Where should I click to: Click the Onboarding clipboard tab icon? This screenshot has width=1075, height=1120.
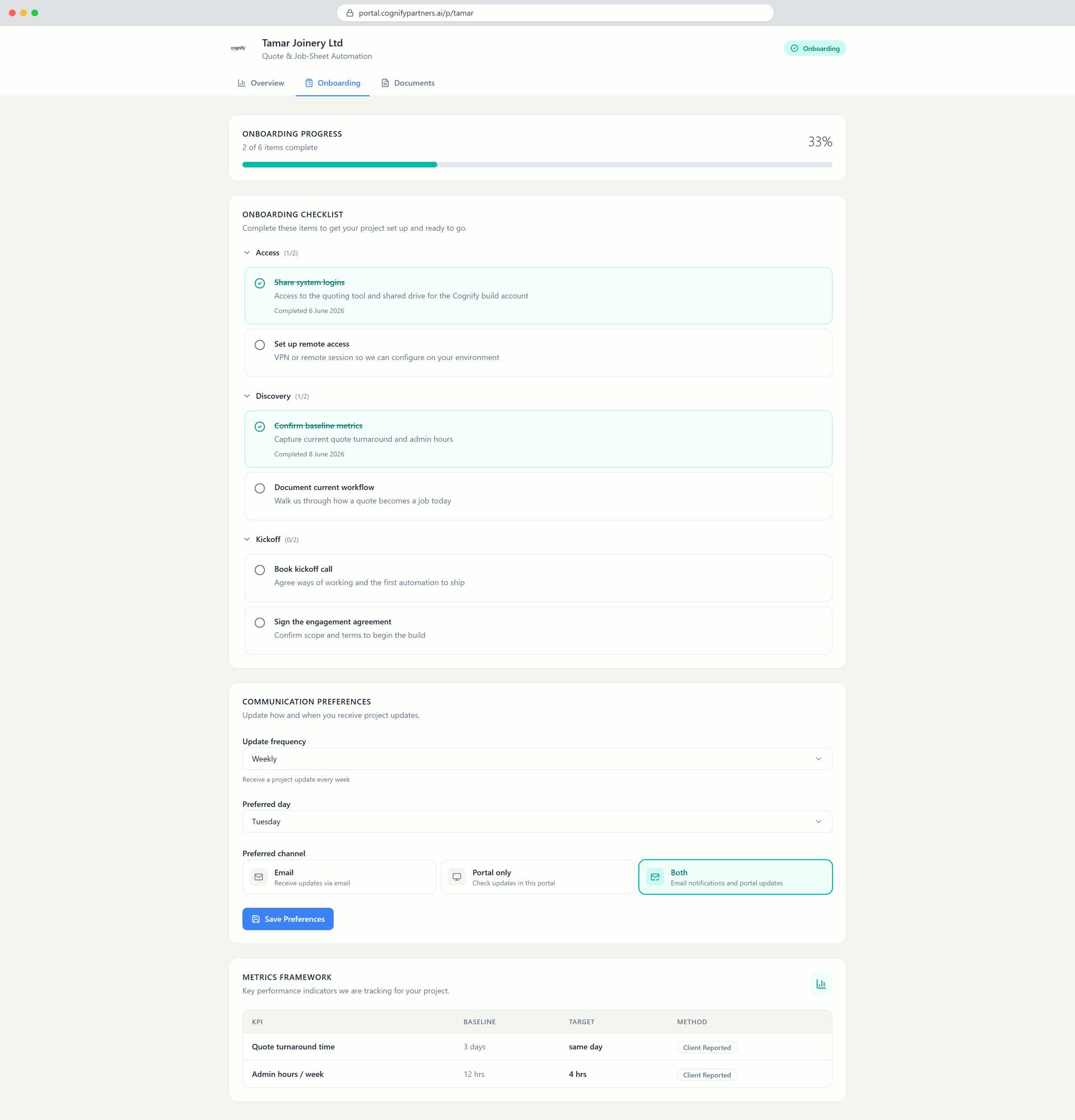pos(309,83)
